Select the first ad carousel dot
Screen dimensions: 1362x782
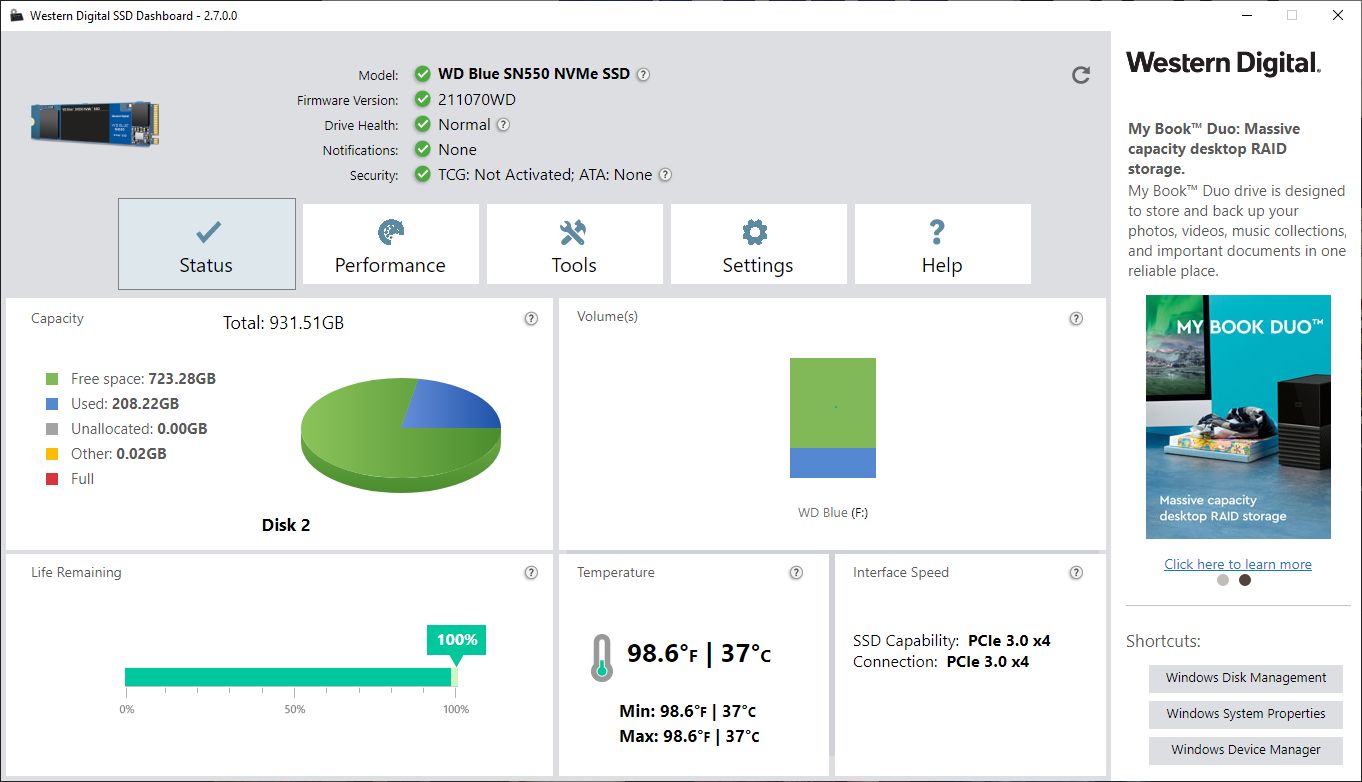coord(1223,580)
